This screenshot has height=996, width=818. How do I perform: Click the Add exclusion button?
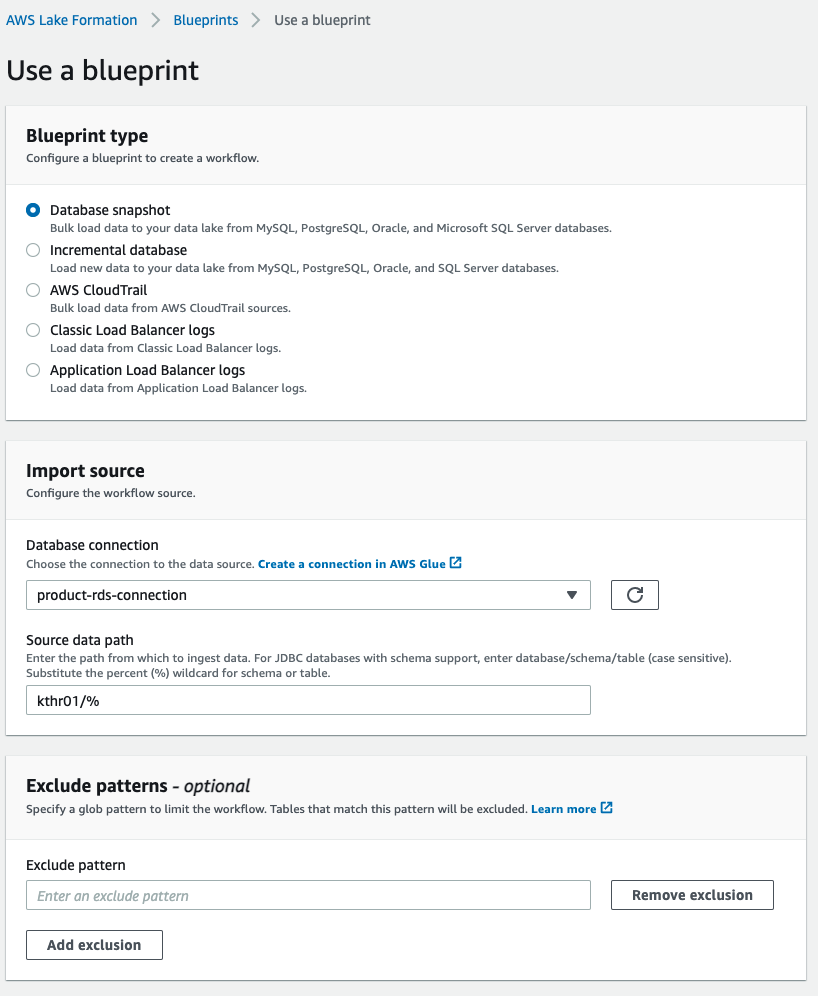[x=94, y=945]
